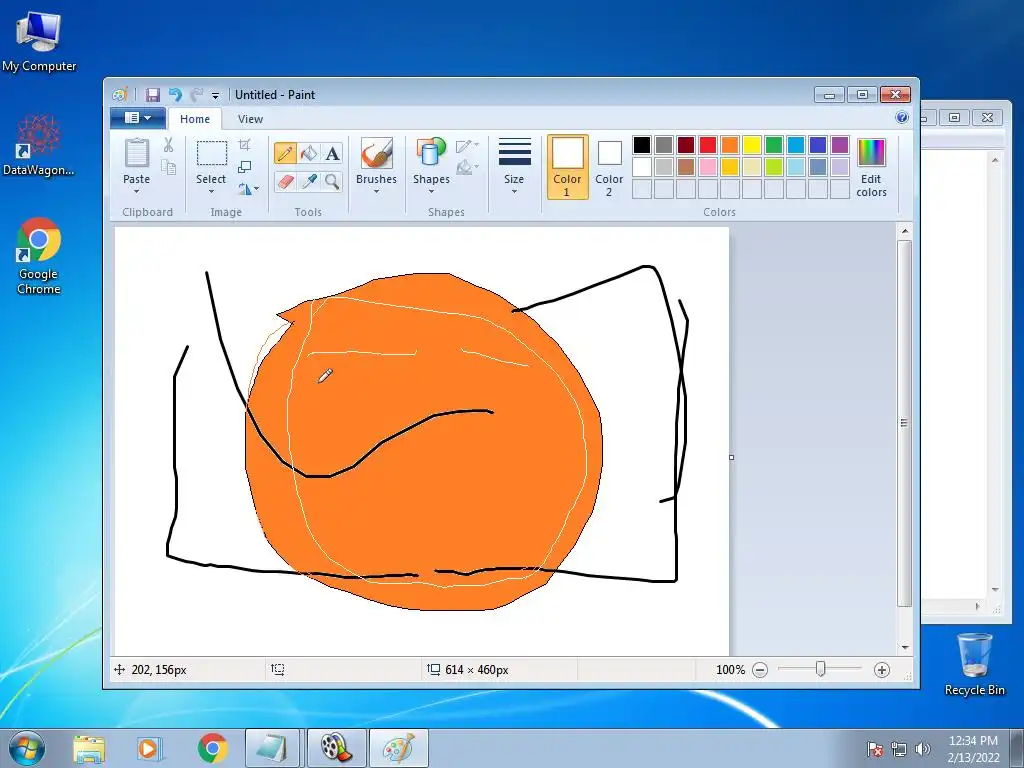Click the Copy icon in Clipboard group
1024x768 pixels.
(168, 168)
